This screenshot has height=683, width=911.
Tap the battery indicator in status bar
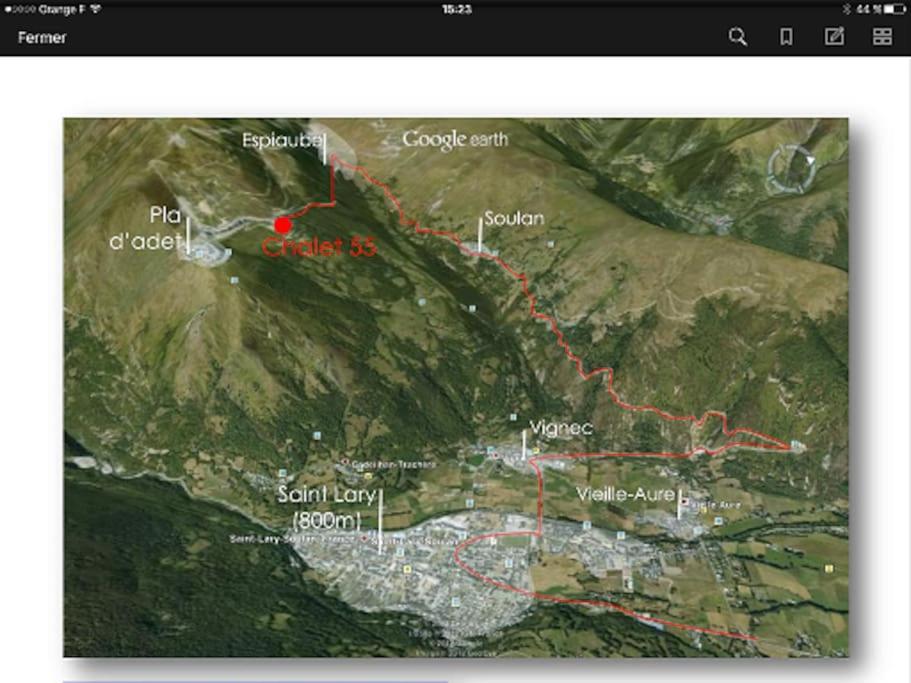point(895,9)
